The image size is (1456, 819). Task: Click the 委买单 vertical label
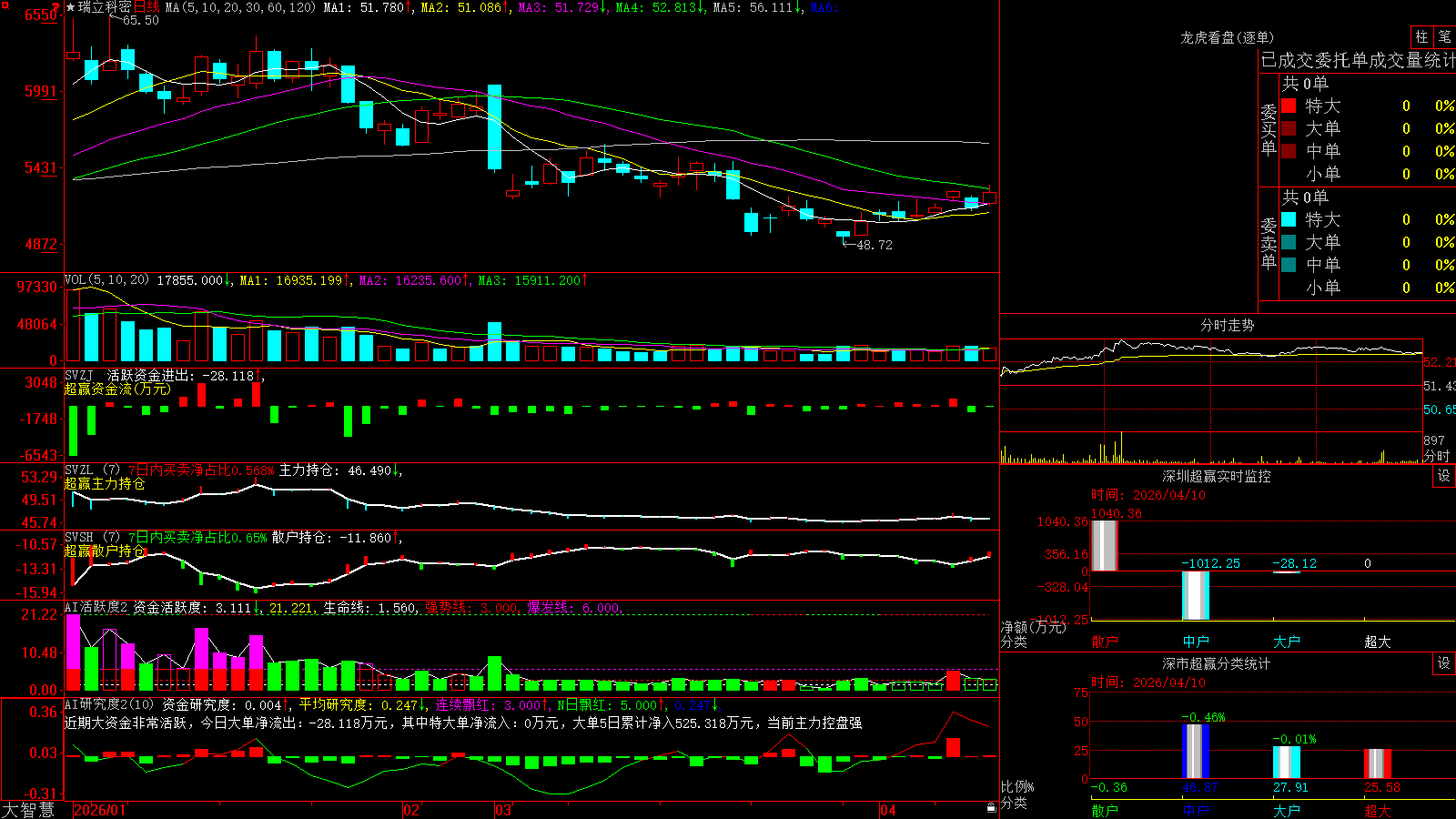[x=1269, y=129]
